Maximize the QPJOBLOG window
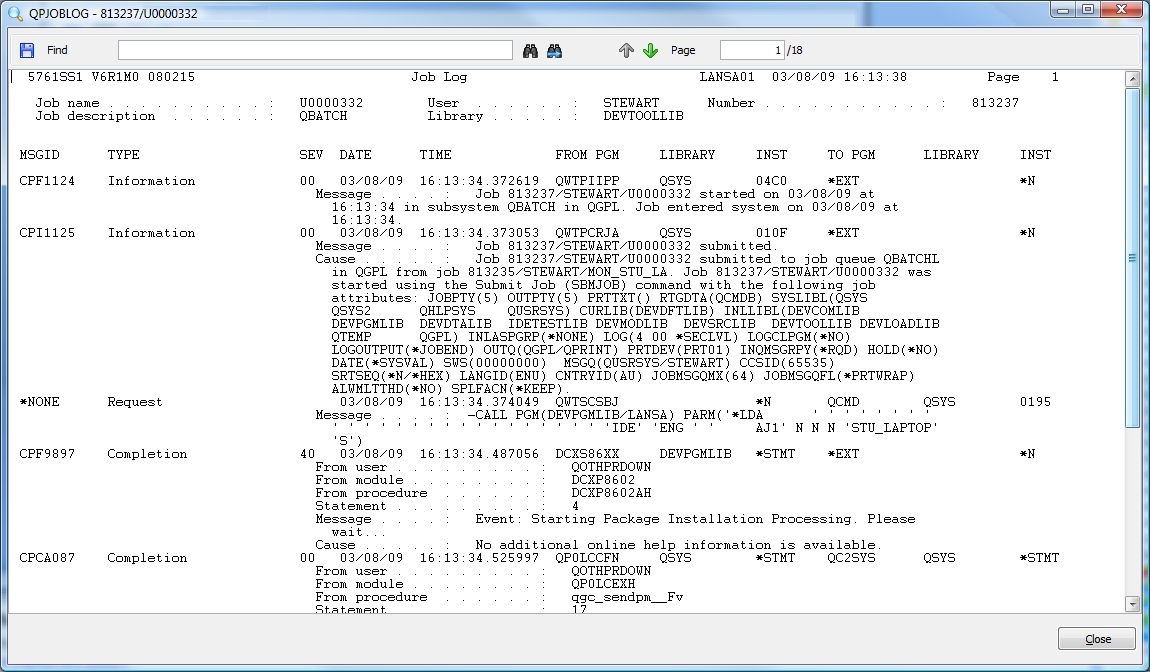This screenshot has height=672, width=1150. click(x=1088, y=10)
